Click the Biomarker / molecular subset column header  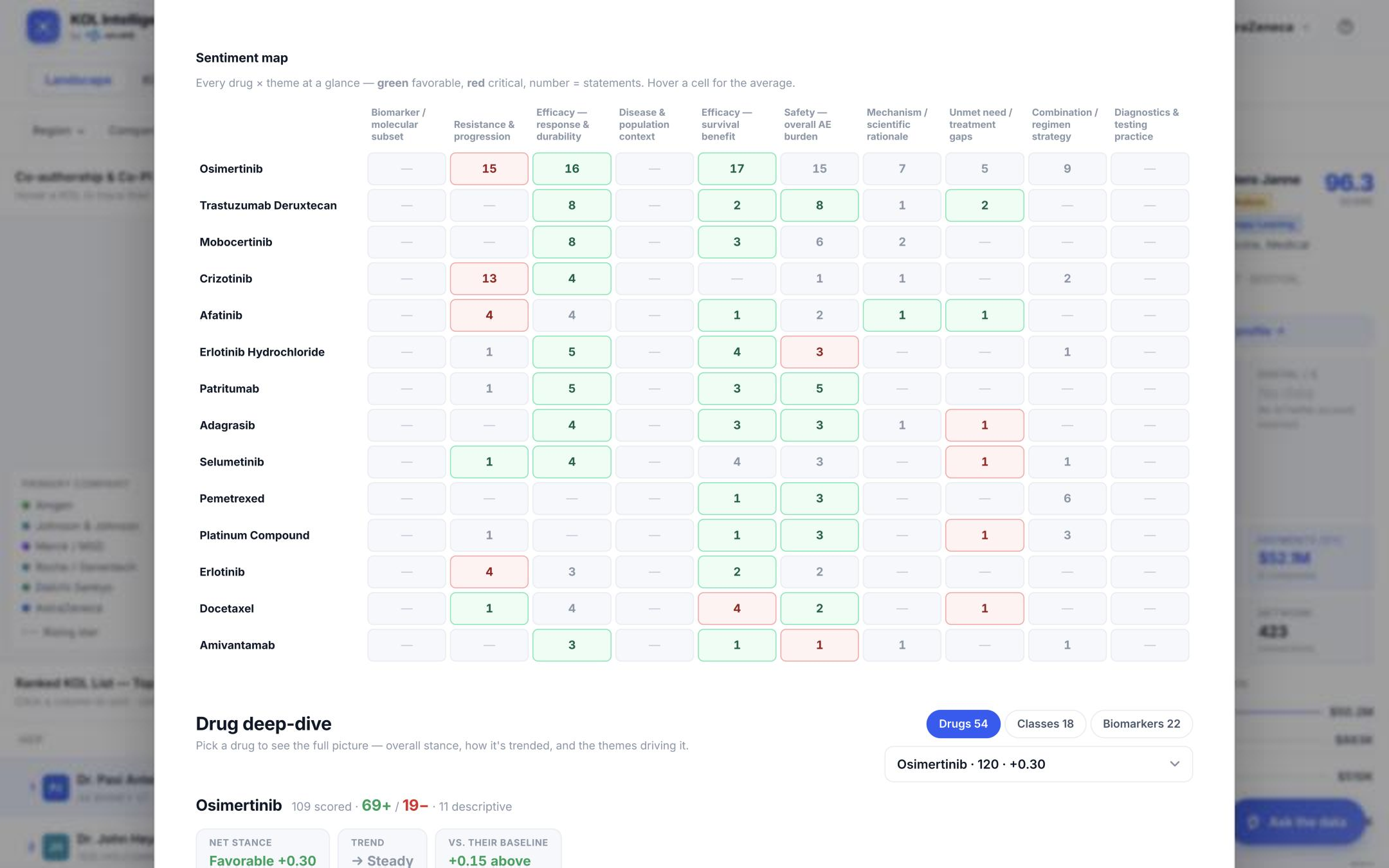point(399,124)
